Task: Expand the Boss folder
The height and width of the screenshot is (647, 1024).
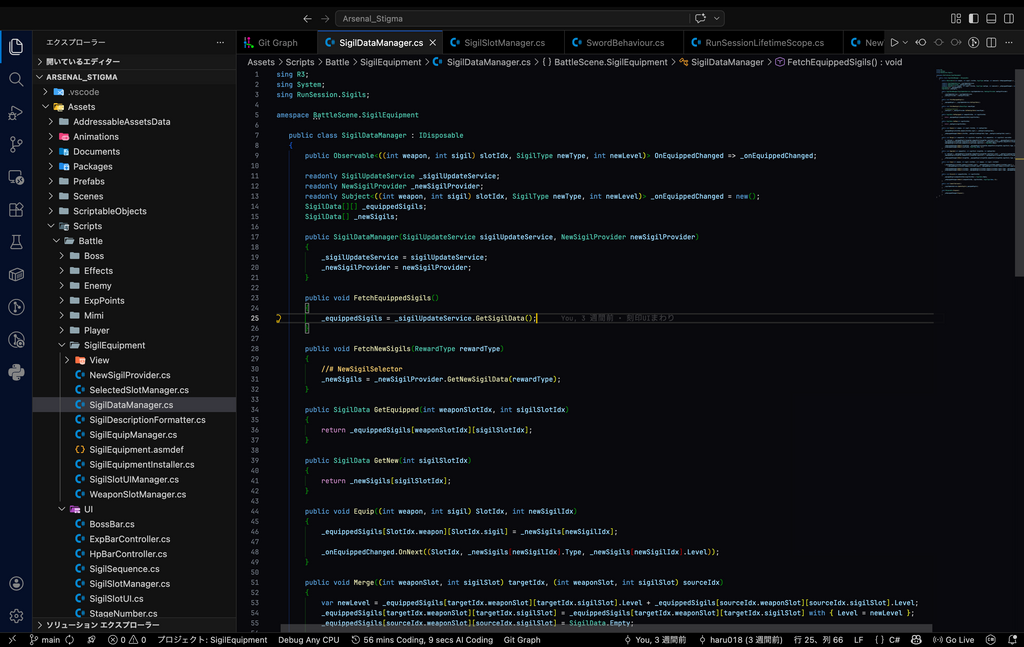Action: pyautogui.click(x=93, y=256)
